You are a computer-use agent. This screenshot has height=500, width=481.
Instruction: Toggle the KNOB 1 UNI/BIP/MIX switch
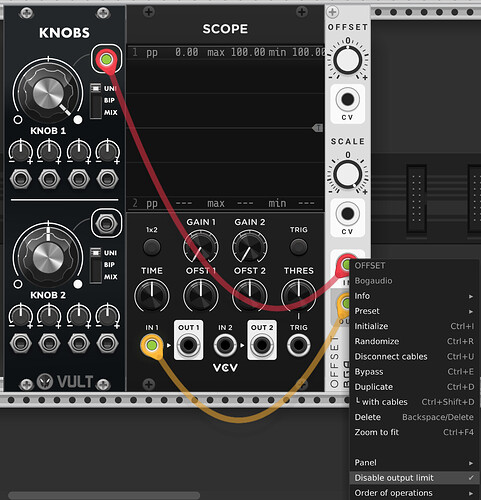(x=96, y=101)
